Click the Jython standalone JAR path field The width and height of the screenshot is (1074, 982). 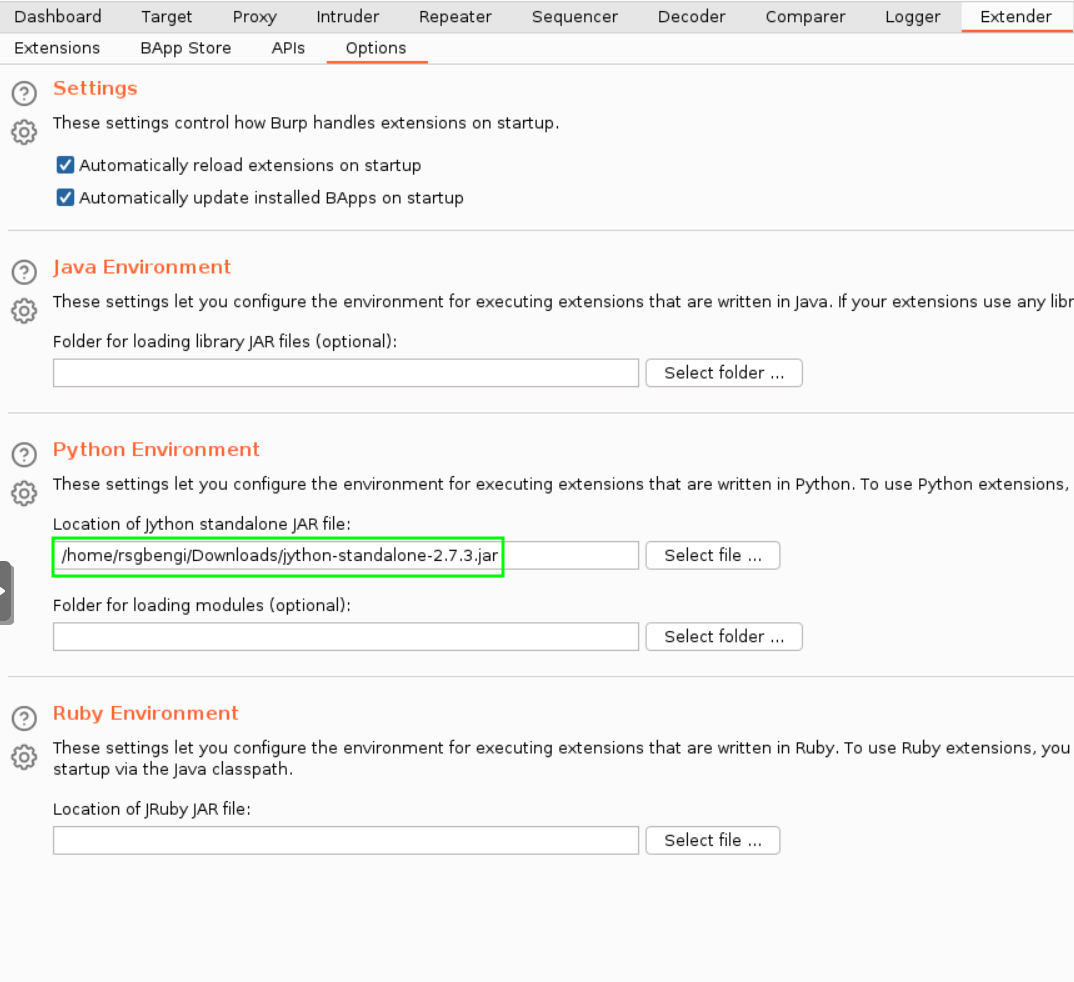[345, 556]
